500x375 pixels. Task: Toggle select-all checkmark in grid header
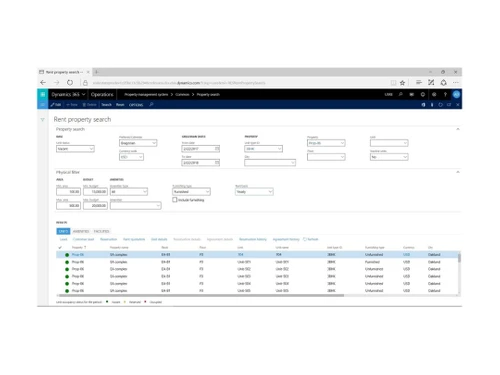60,247
